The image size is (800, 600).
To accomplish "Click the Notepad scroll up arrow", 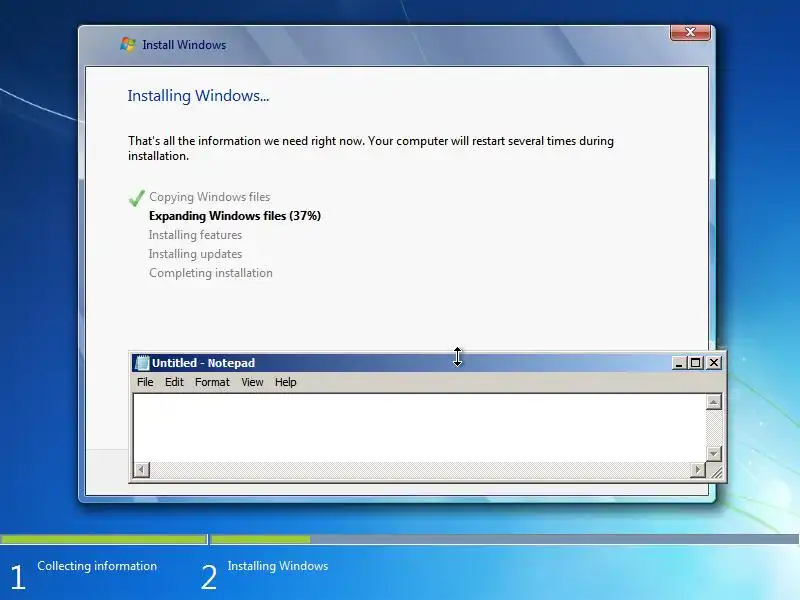I will click(713, 402).
